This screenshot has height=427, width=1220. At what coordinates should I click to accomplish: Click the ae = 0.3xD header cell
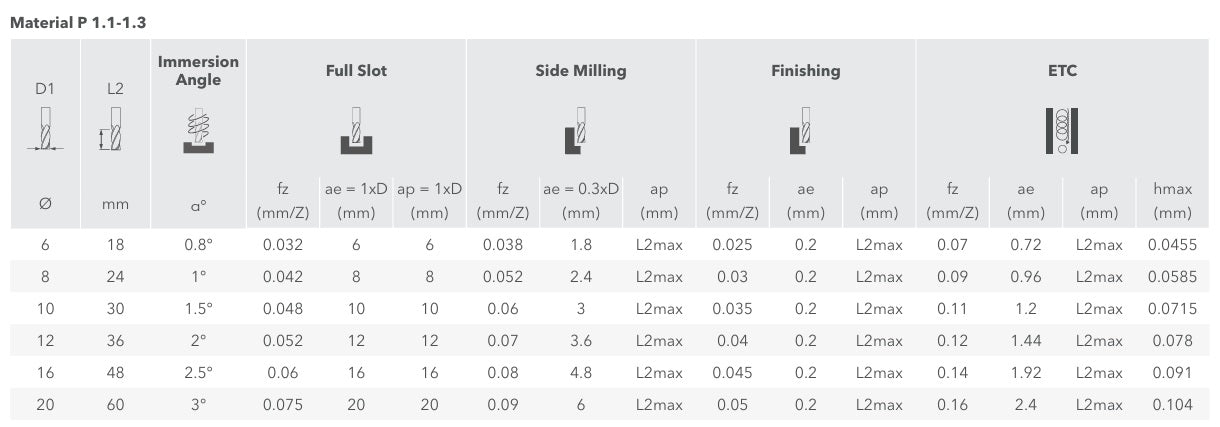click(581, 200)
